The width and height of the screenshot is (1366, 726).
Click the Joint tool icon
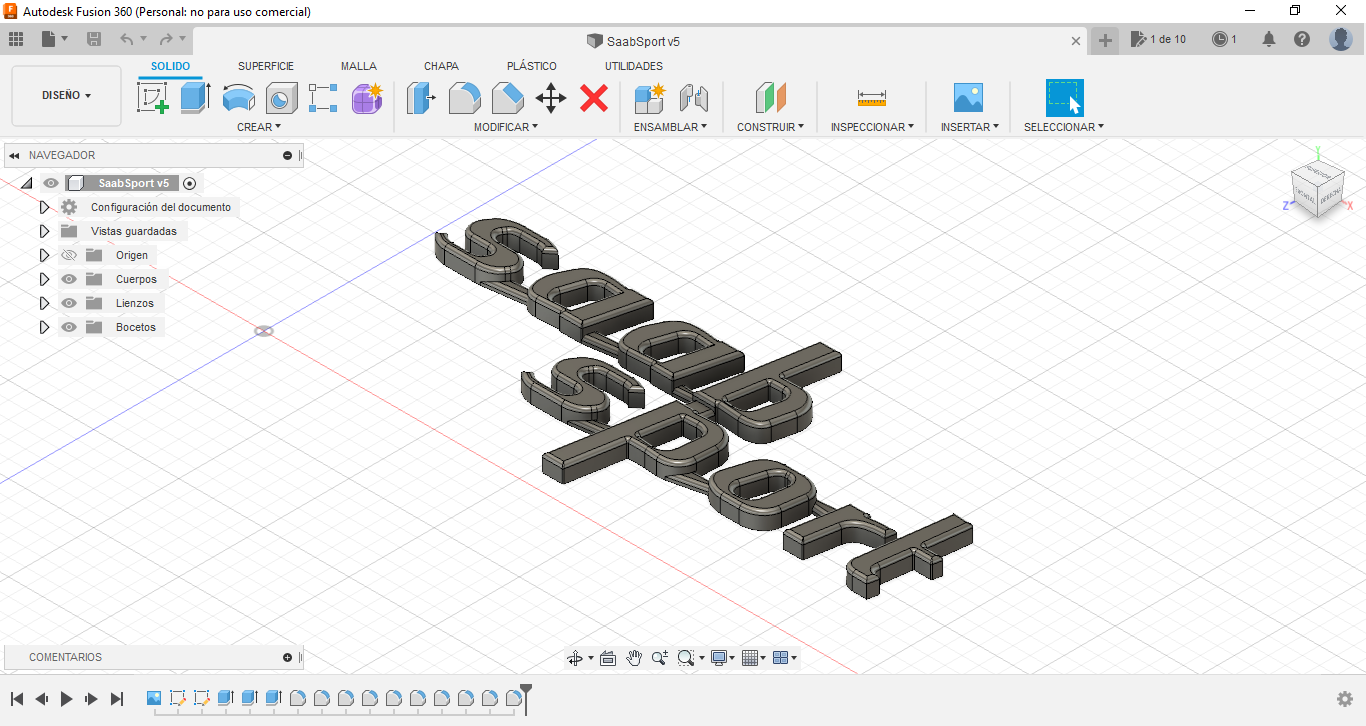pos(693,98)
